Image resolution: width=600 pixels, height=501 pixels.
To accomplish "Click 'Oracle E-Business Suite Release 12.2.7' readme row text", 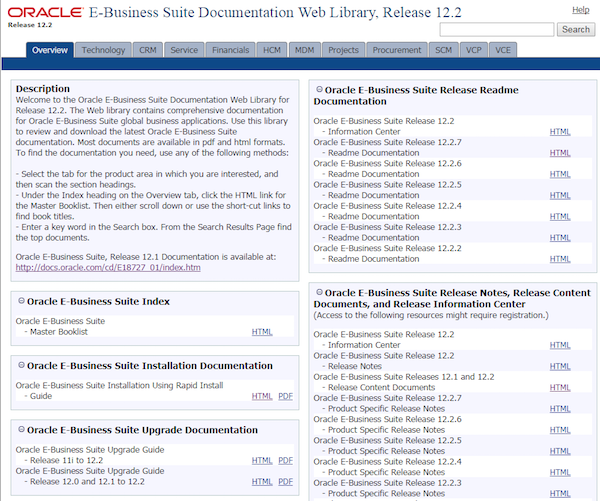I will 388,142.
